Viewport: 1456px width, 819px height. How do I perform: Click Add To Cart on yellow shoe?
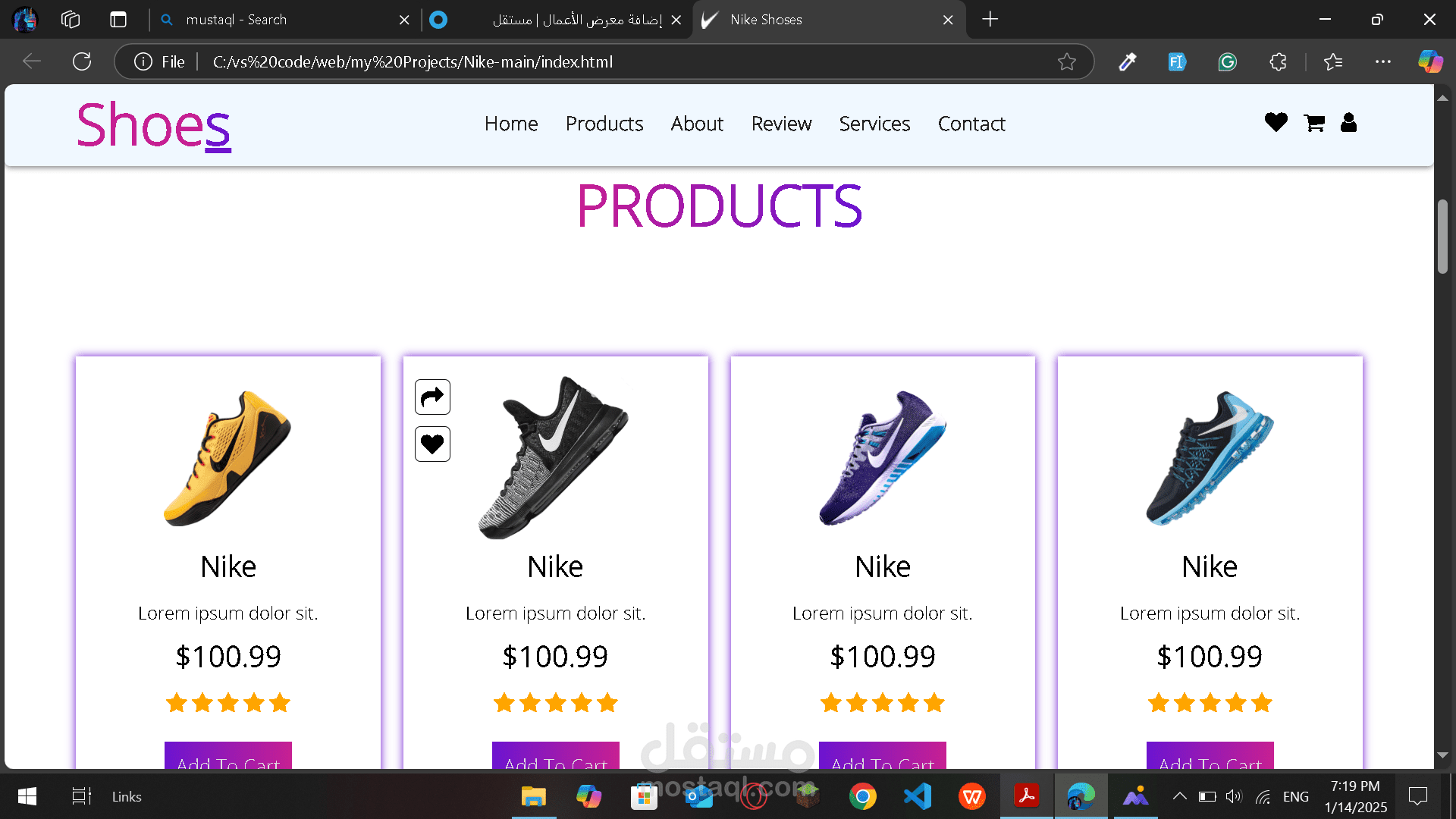228,757
